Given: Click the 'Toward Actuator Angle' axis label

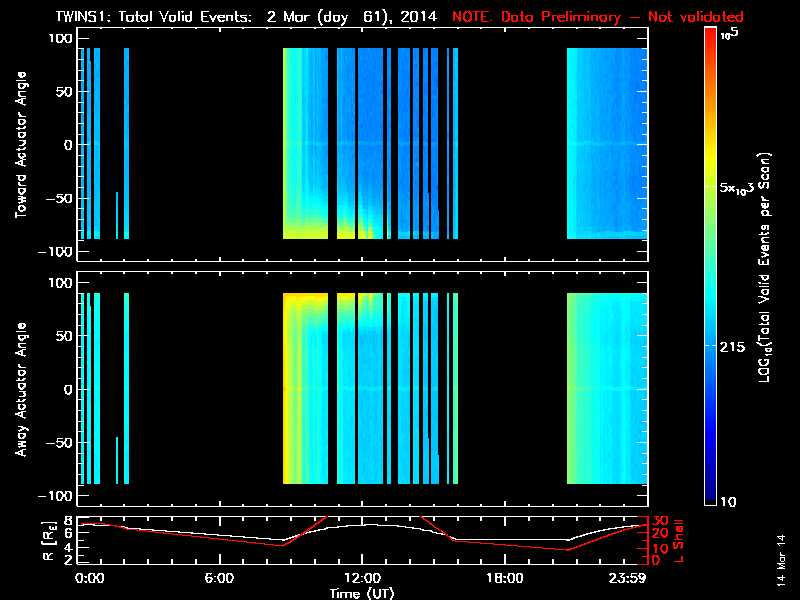Looking at the screenshot, I should pos(21,147).
